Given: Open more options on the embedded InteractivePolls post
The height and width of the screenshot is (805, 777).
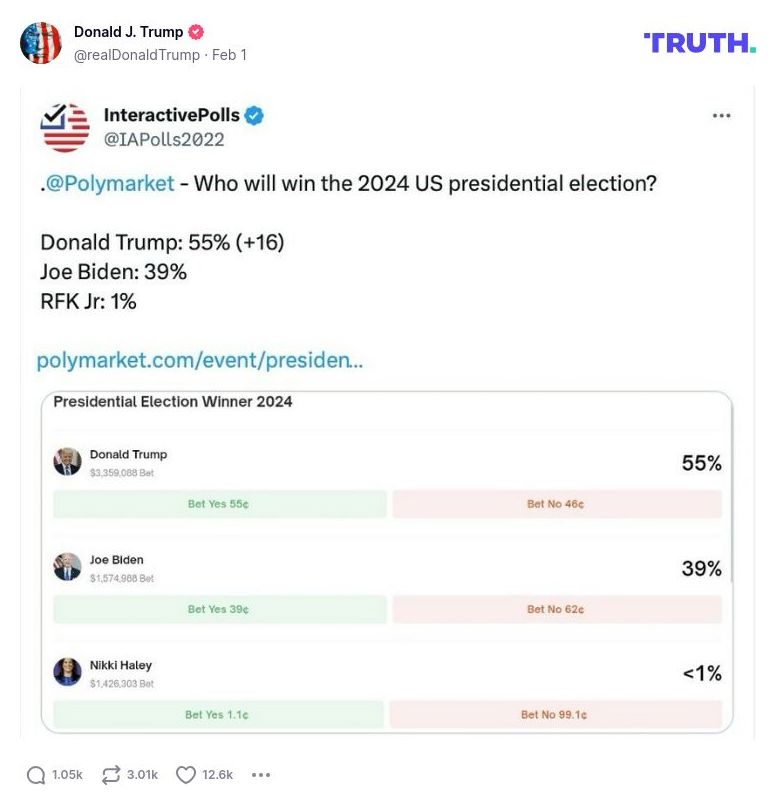Looking at the screenshot, I should click(x=721, y=115).
